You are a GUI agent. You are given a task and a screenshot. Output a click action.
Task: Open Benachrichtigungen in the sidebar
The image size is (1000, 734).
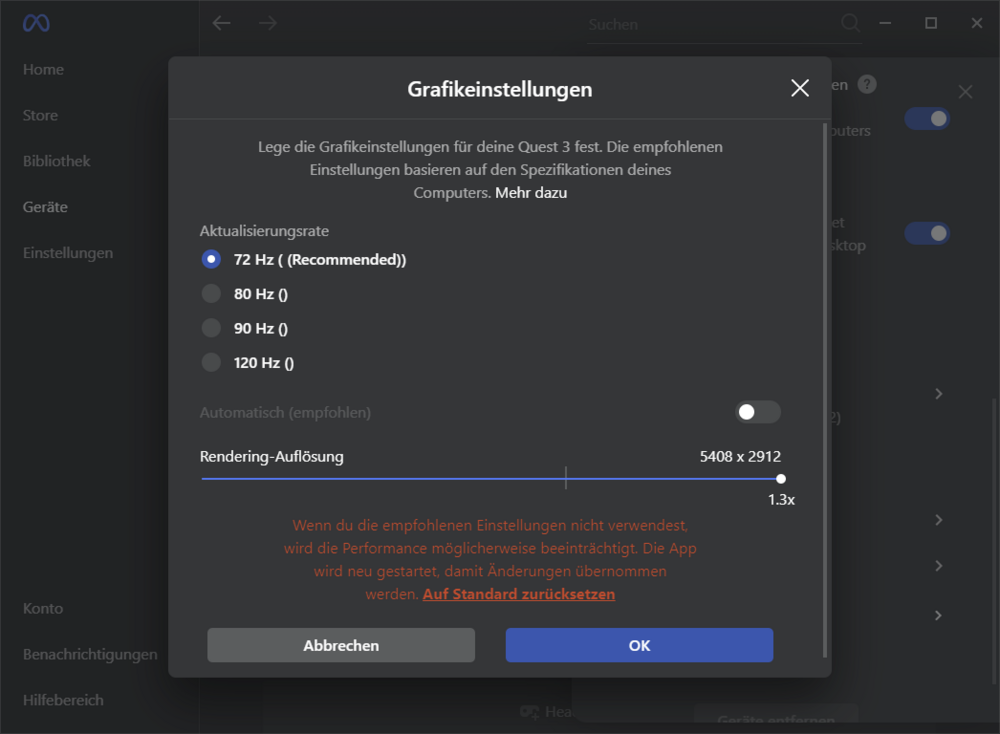(90, 654)
